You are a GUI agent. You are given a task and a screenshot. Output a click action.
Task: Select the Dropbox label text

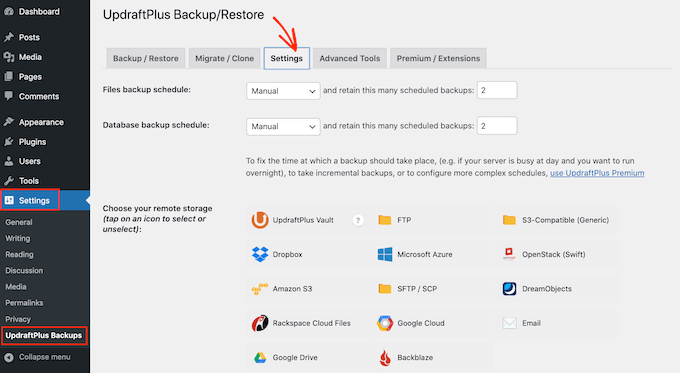coord(288,254)
